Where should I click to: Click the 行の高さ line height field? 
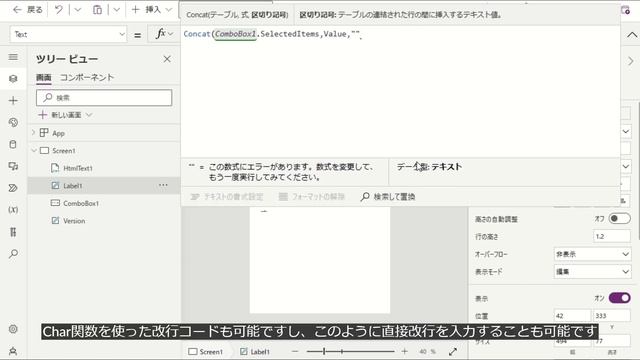pos(611,236)
